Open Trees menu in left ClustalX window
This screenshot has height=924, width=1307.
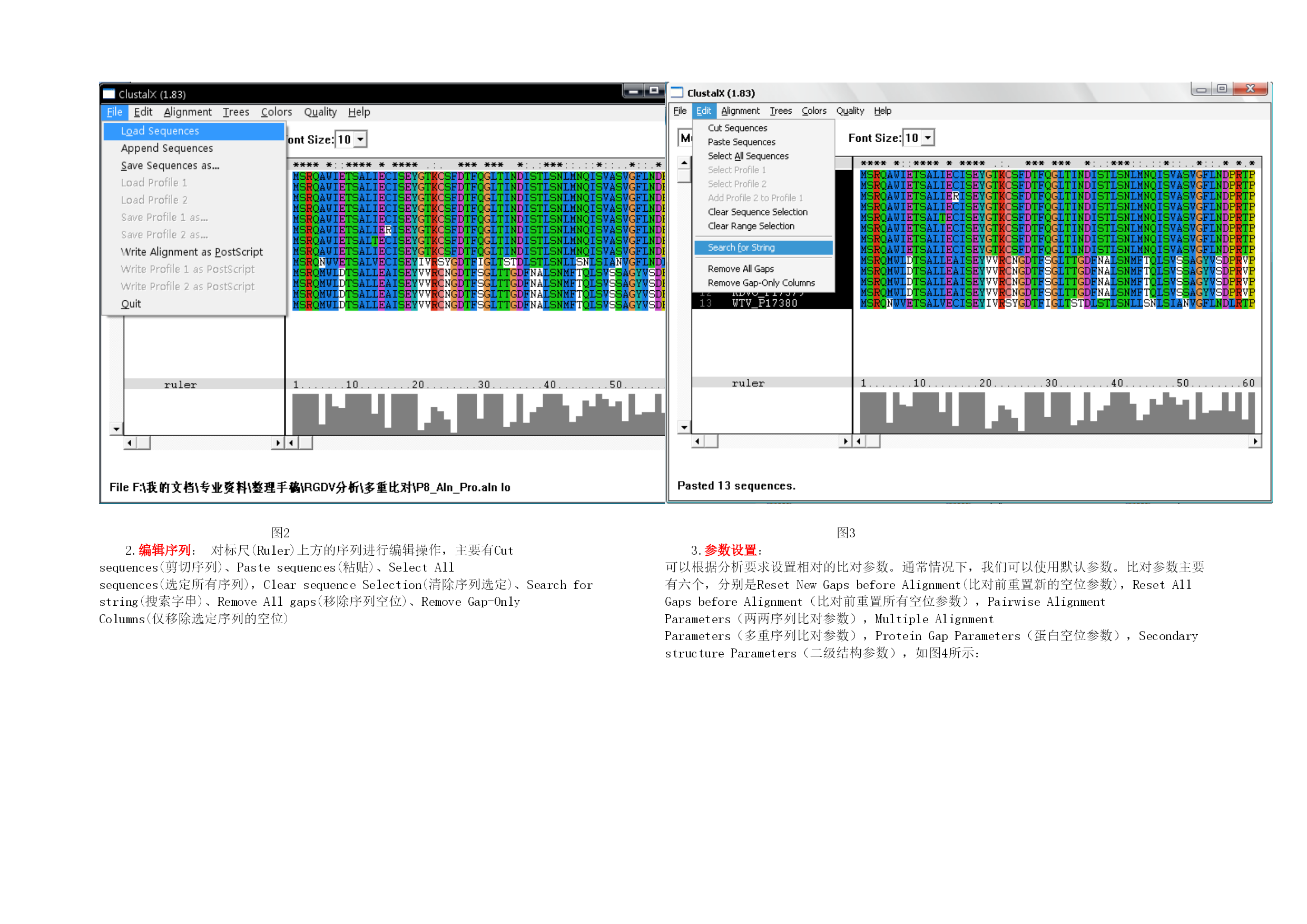(x=235, y=112)
